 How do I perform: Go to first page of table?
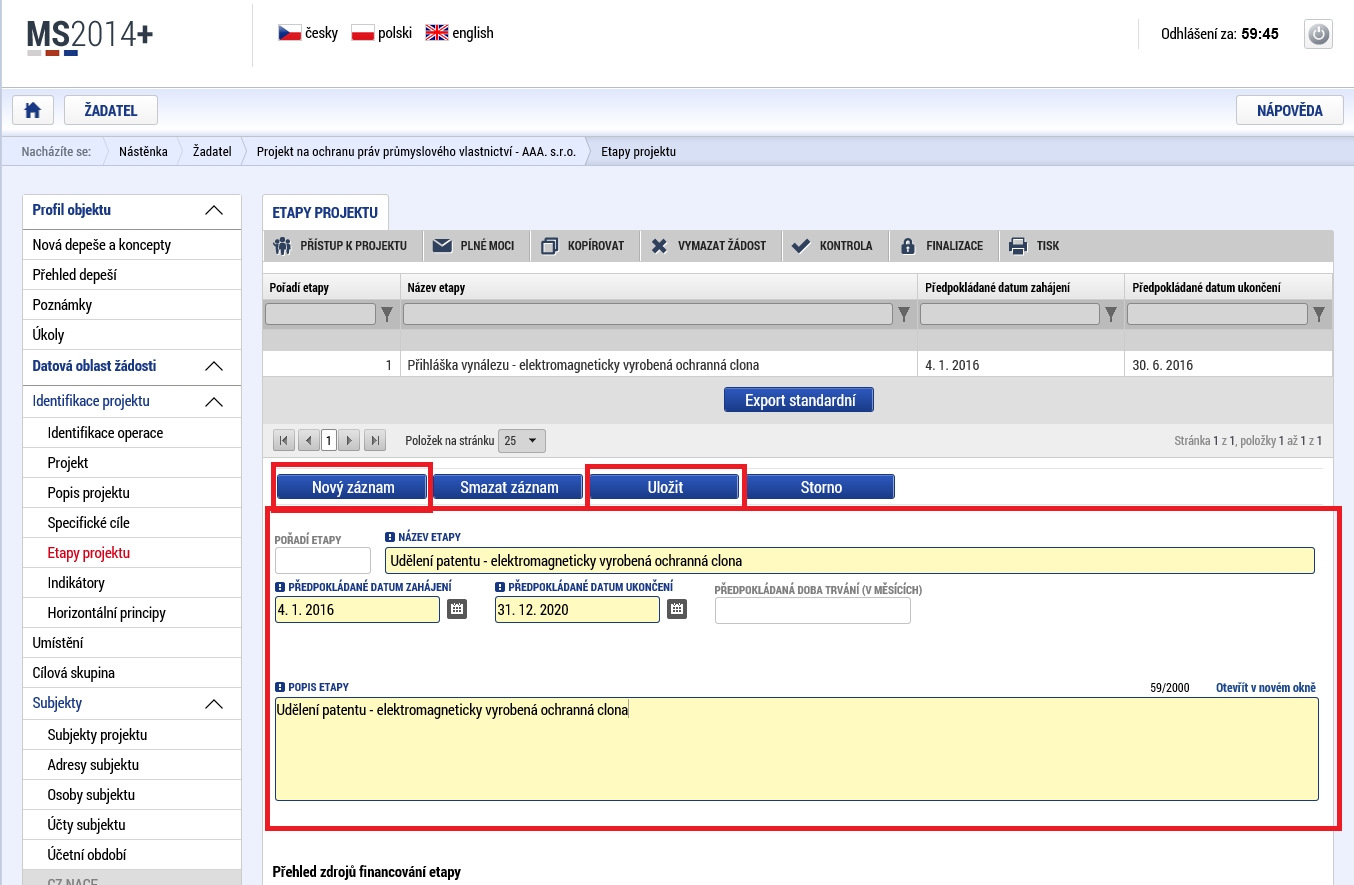pos(284,440)
